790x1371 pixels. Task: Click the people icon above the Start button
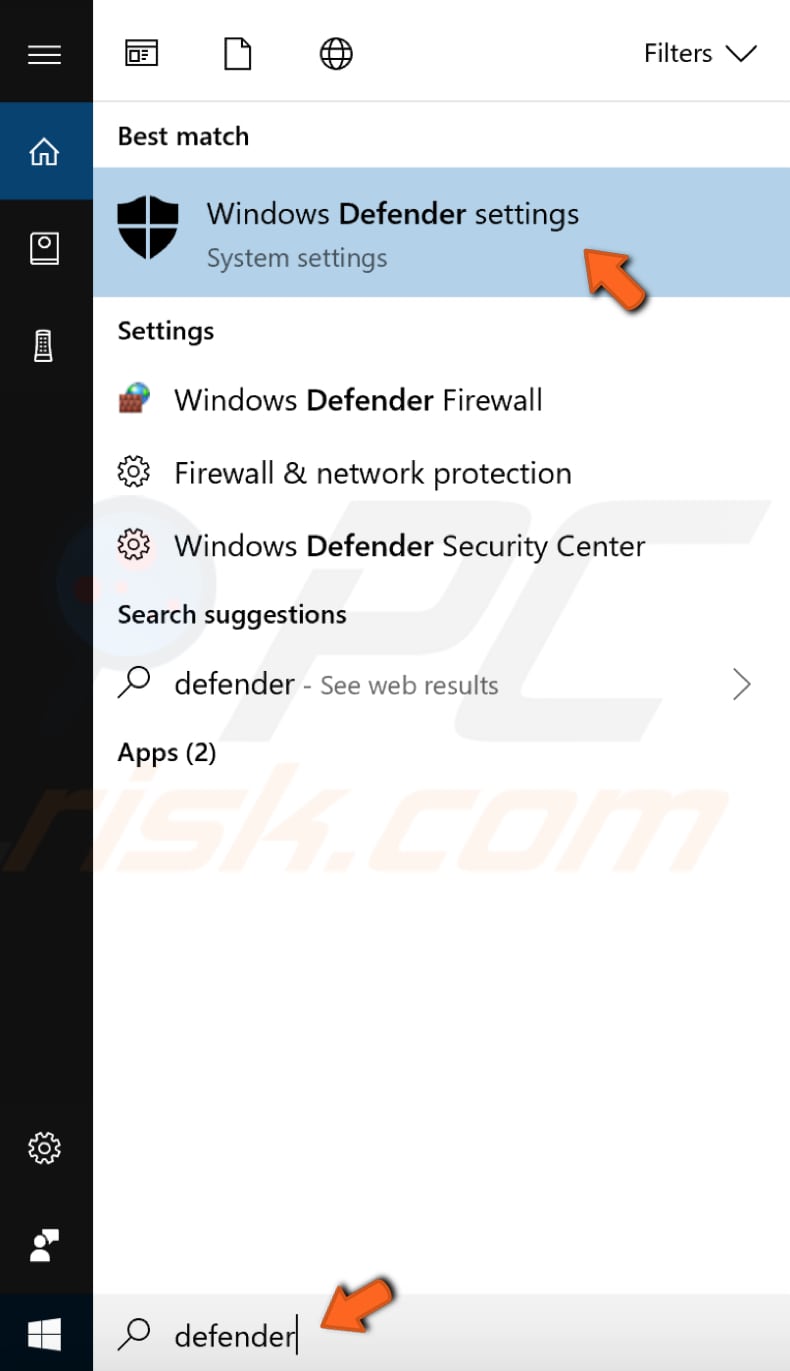45,1247
